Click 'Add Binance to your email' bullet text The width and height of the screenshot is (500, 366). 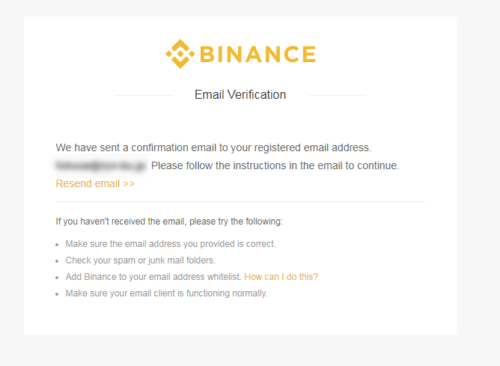click(153, 277)
